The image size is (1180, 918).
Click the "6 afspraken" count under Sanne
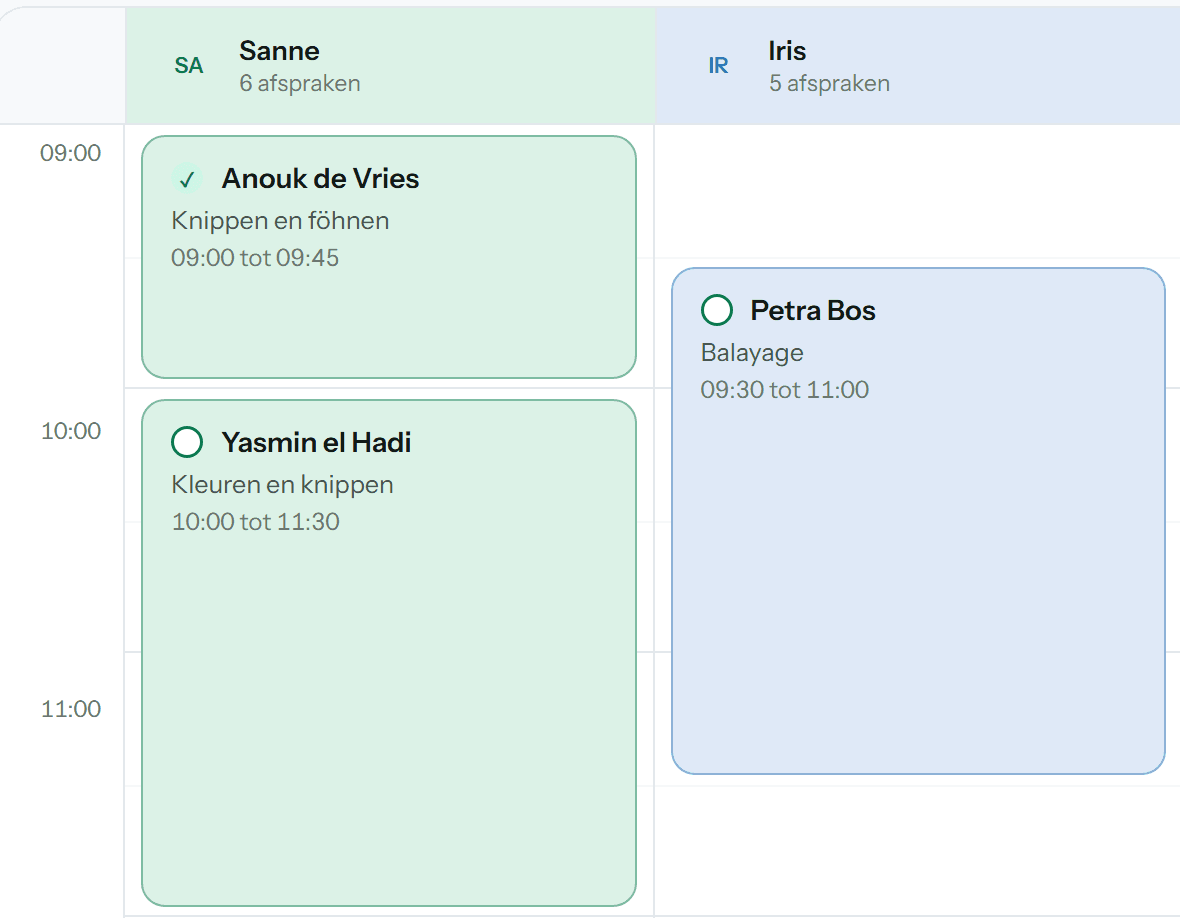pos(300,84)
